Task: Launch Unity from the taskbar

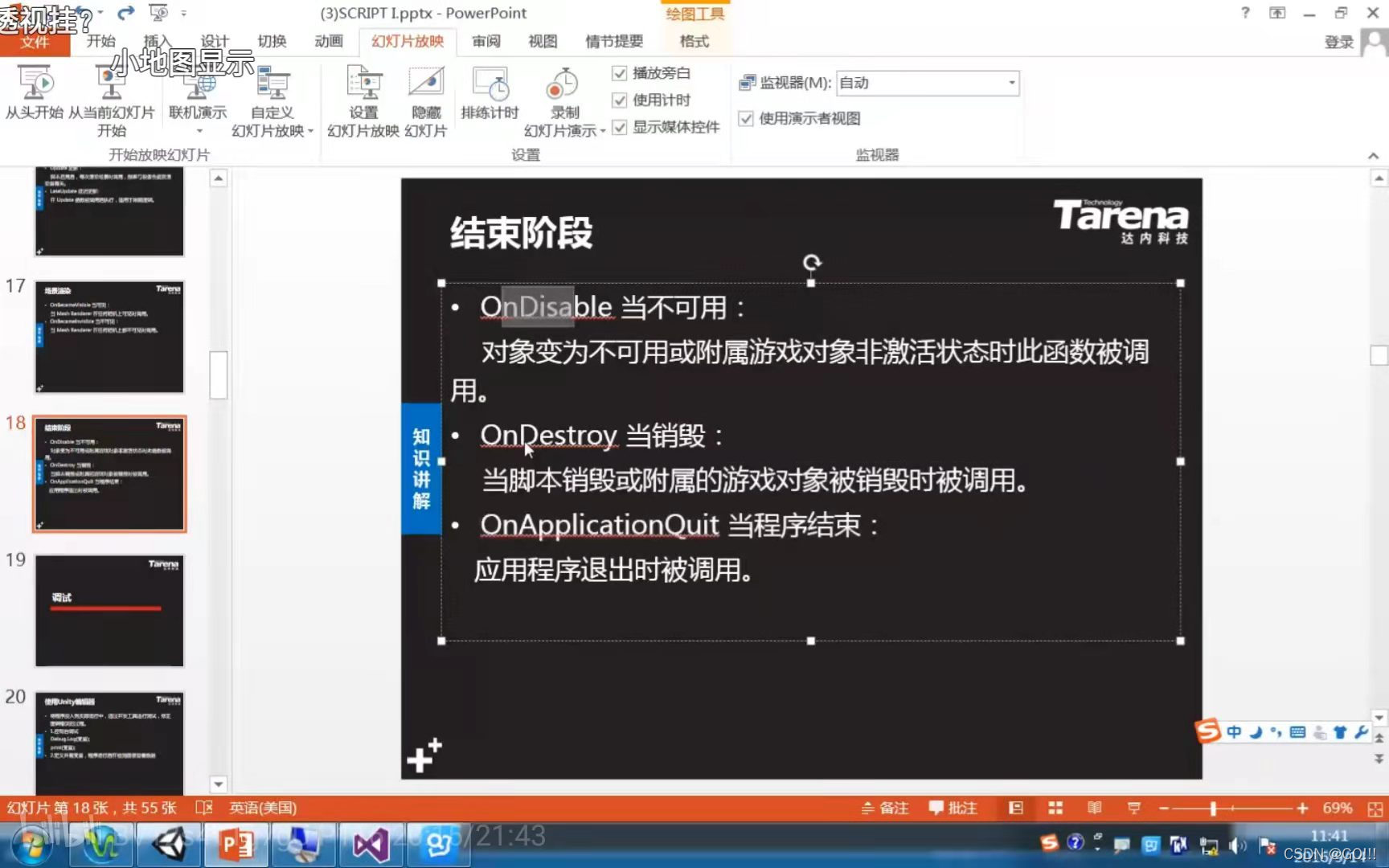Action: 169,845
